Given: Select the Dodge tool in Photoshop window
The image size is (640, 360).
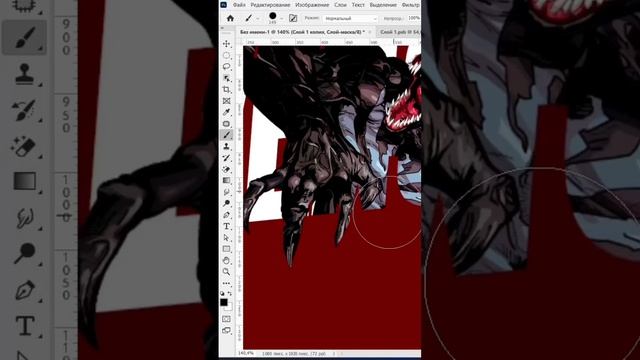Looking at the screenshot, I should coord(227,203).
